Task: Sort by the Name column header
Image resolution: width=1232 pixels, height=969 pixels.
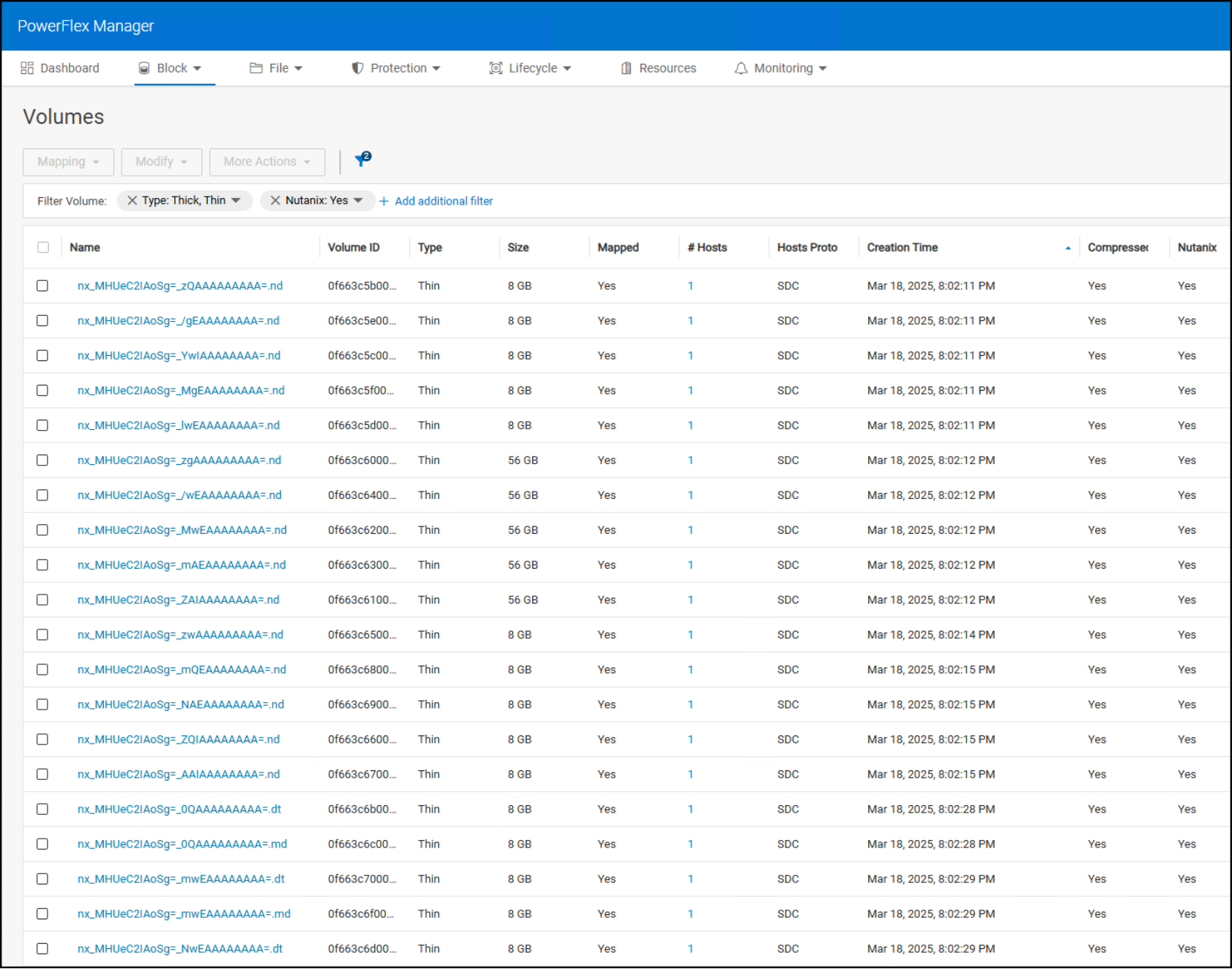Action: tap(85, 248)
